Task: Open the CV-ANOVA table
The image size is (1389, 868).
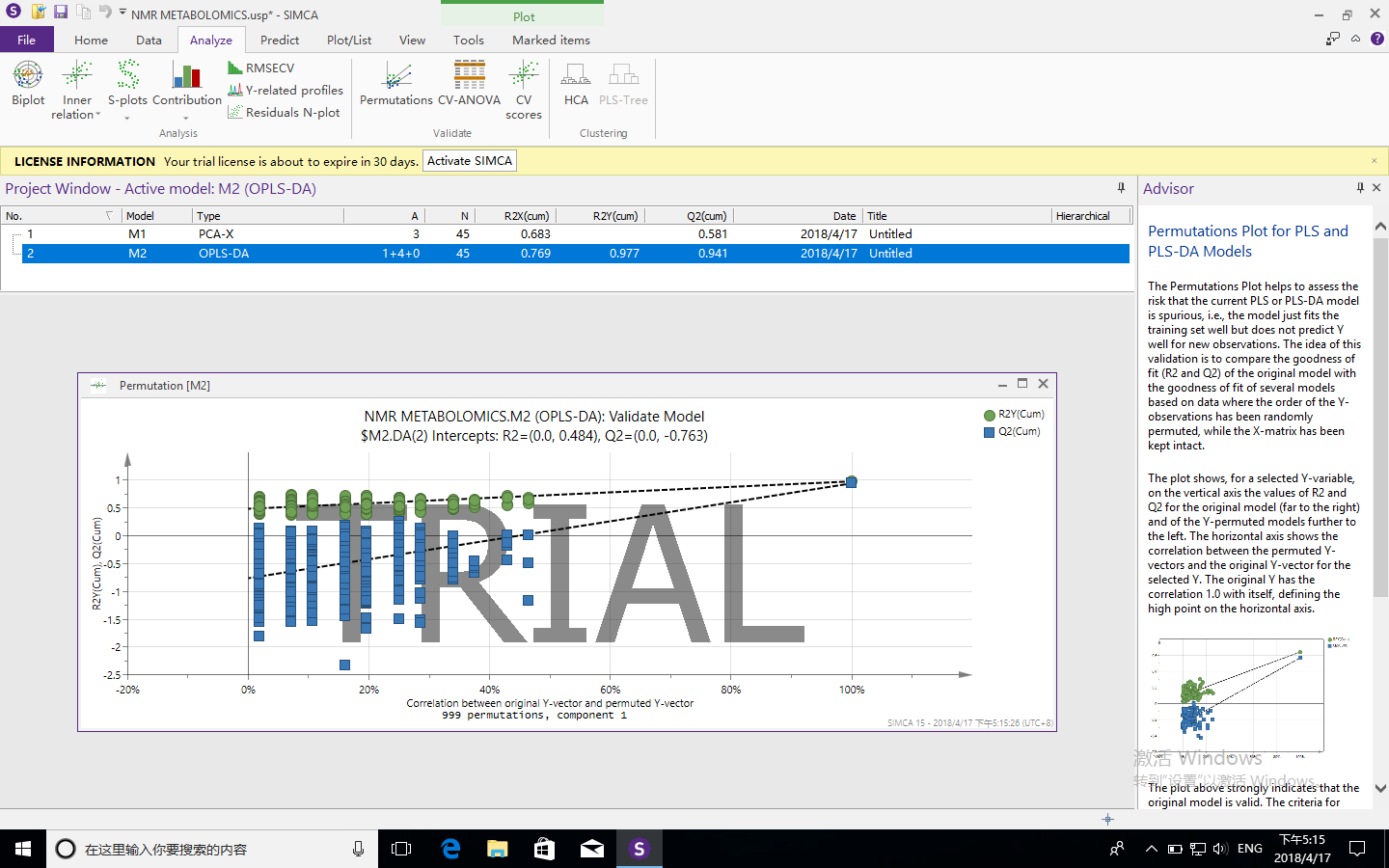Action: (x=469, y=84)
